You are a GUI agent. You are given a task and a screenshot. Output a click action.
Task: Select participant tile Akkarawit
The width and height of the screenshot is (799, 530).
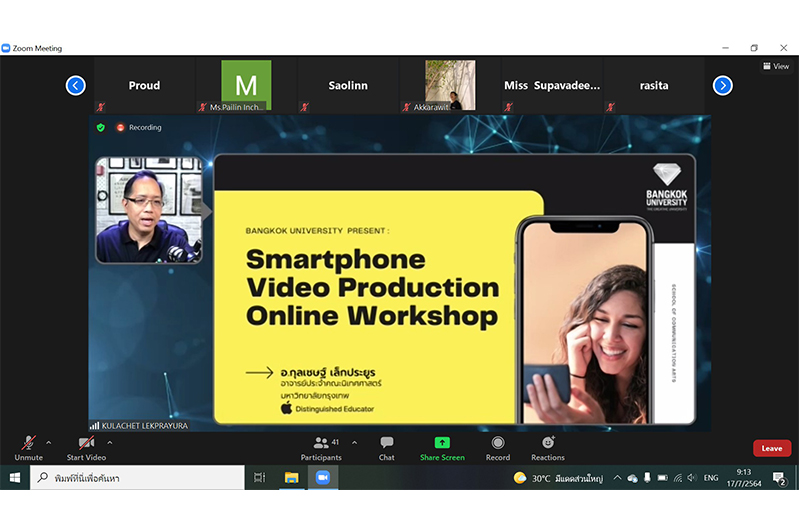point(450,85)
